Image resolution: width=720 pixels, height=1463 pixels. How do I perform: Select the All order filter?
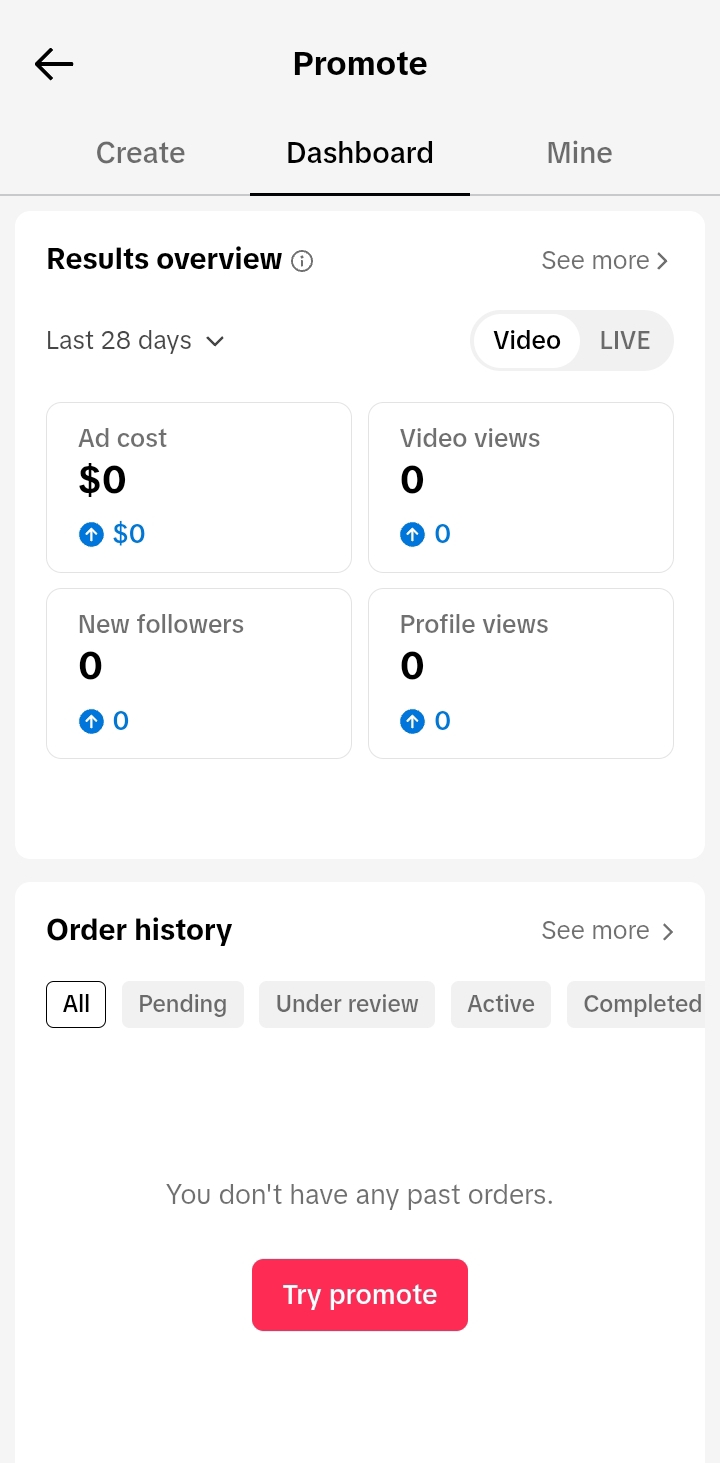pos(76,1004)
